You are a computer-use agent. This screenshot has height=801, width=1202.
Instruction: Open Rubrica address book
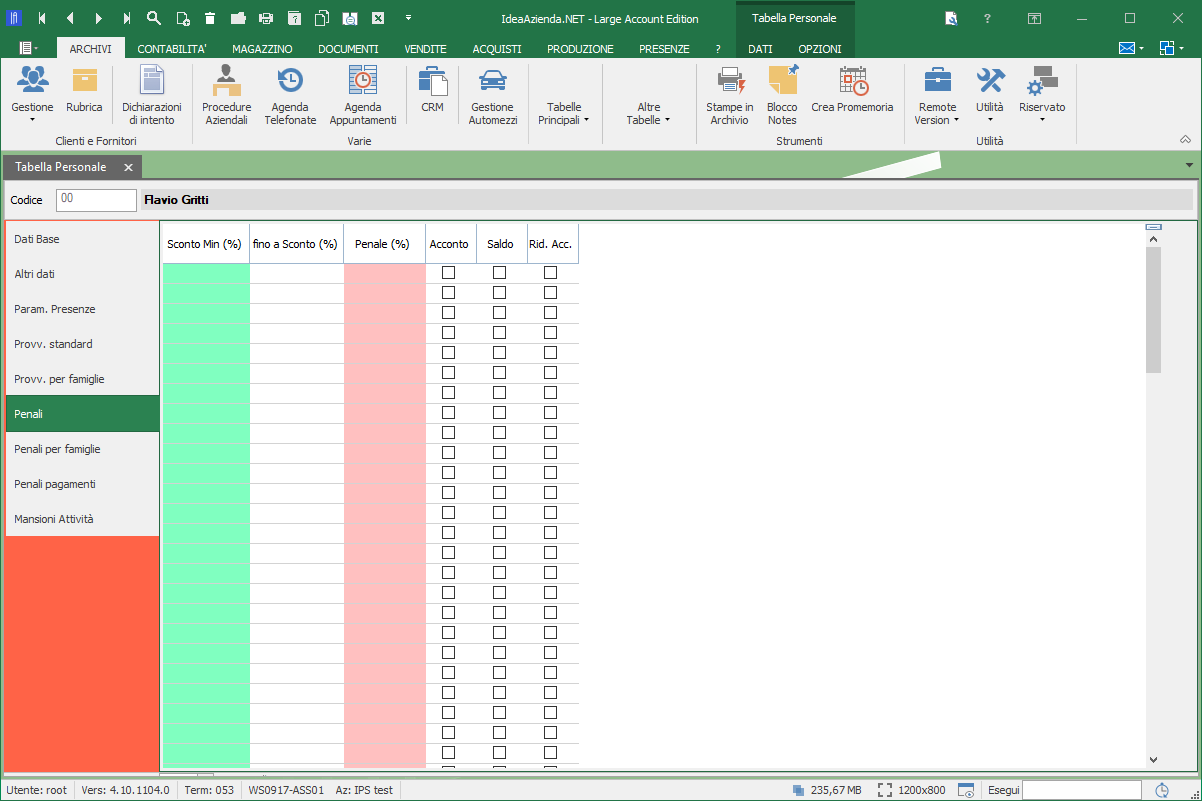tap(84, 90)
